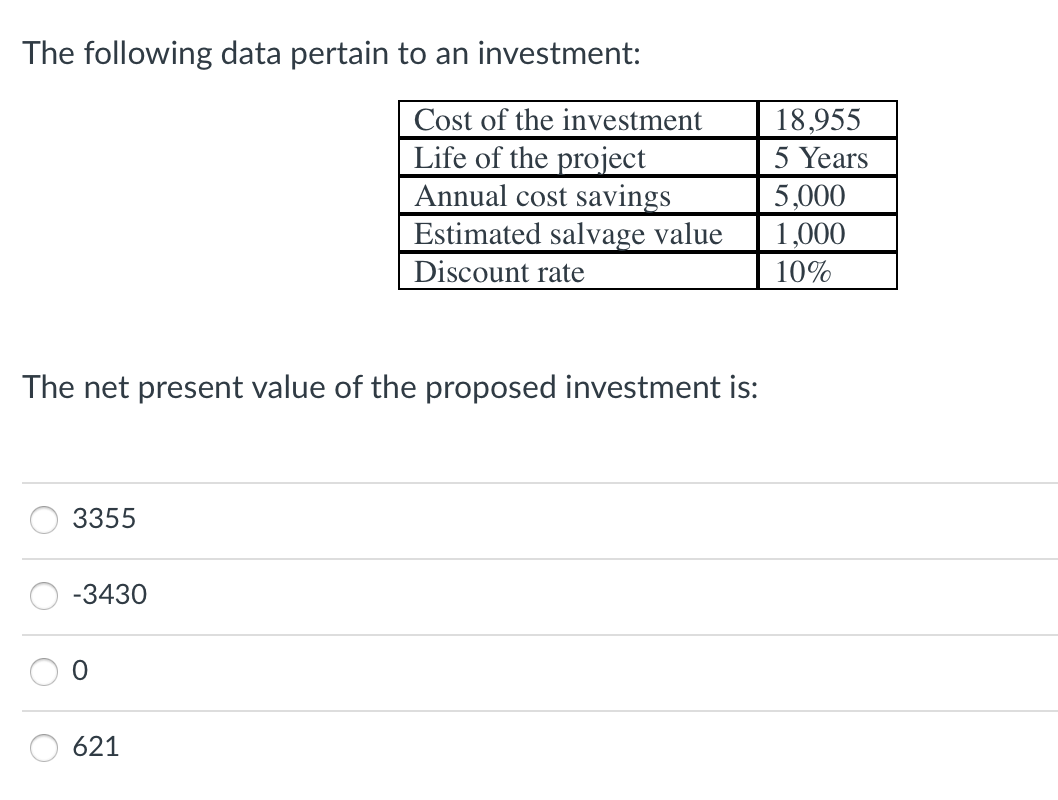The width and height of the screenshot is (1058, 800).
Task: Choose the -3430 answer radio button
Action: 45,596
